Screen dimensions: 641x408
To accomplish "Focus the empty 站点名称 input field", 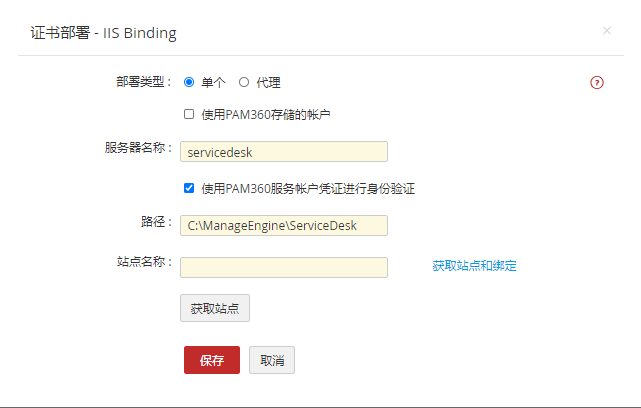I will pos(283,267).
